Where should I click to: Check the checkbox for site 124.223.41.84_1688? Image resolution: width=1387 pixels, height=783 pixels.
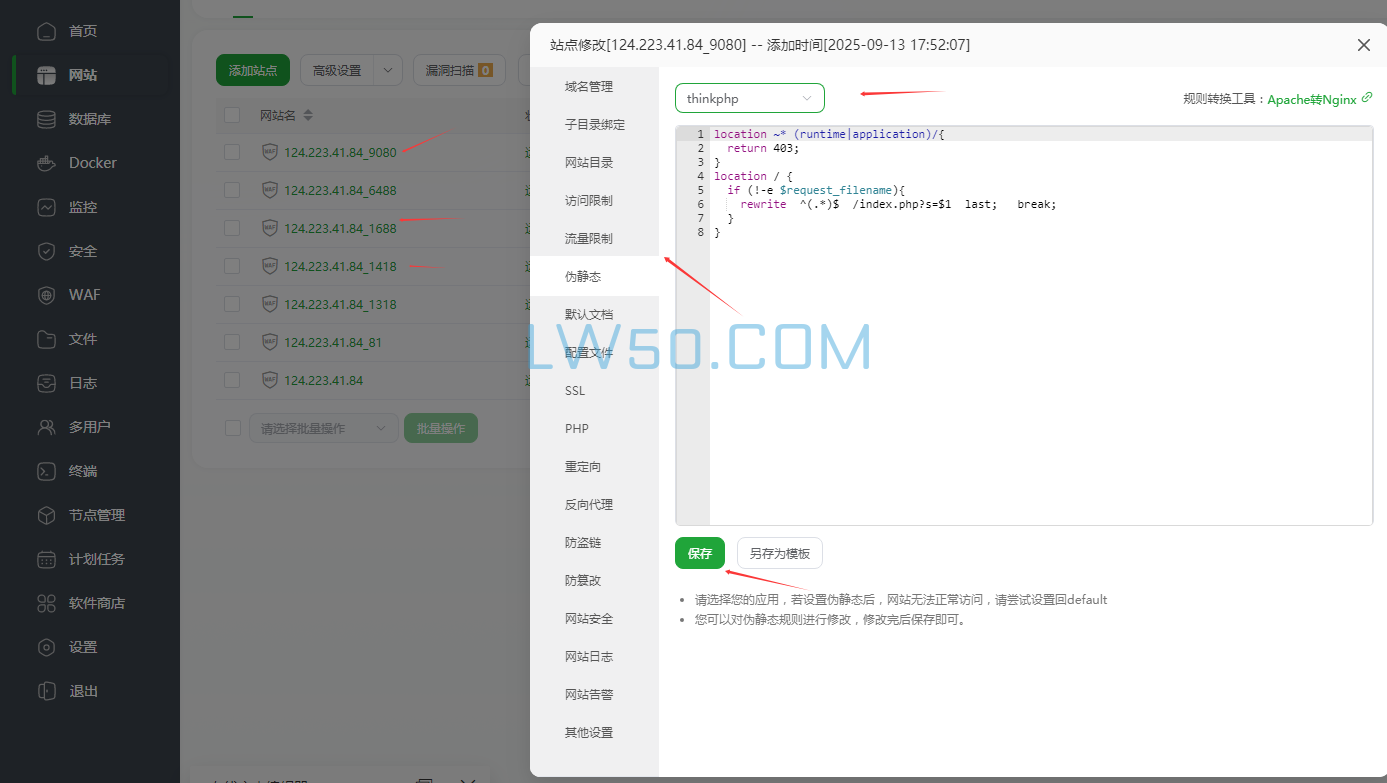tap(232, 228)
